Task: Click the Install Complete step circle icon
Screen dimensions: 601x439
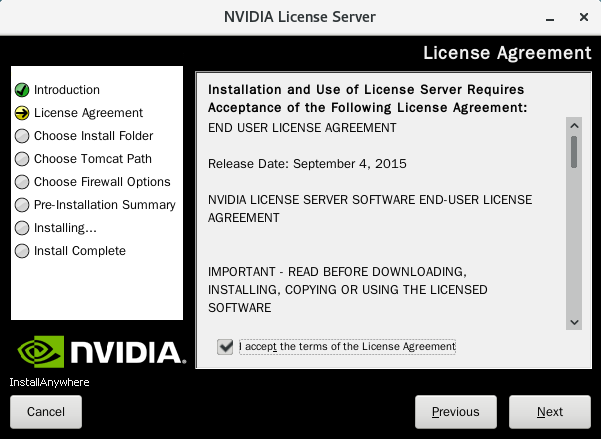Action: point(22,251)
